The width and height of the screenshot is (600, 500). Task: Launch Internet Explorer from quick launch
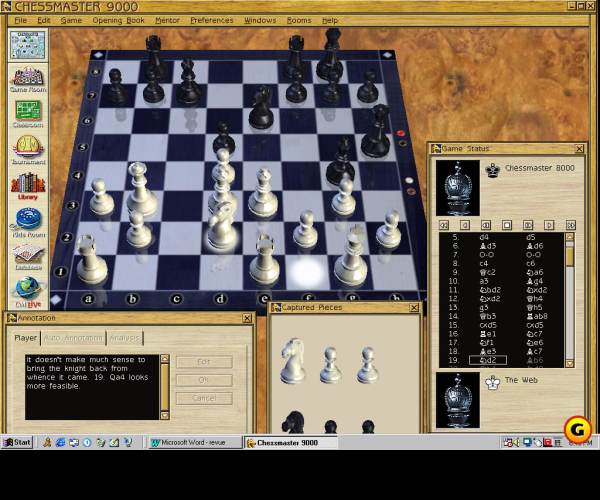(x=60, y=443)
